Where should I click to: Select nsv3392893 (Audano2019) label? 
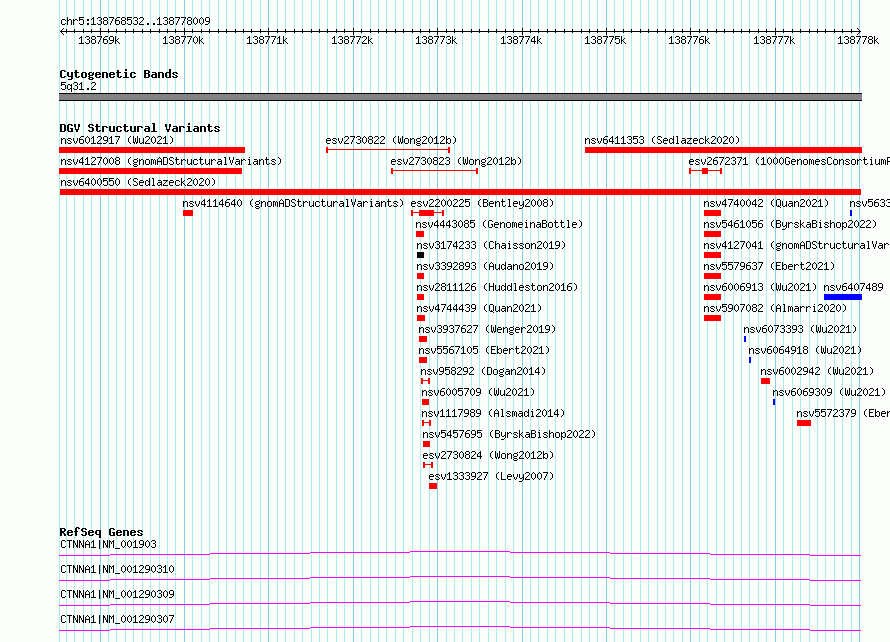(485, 266)
